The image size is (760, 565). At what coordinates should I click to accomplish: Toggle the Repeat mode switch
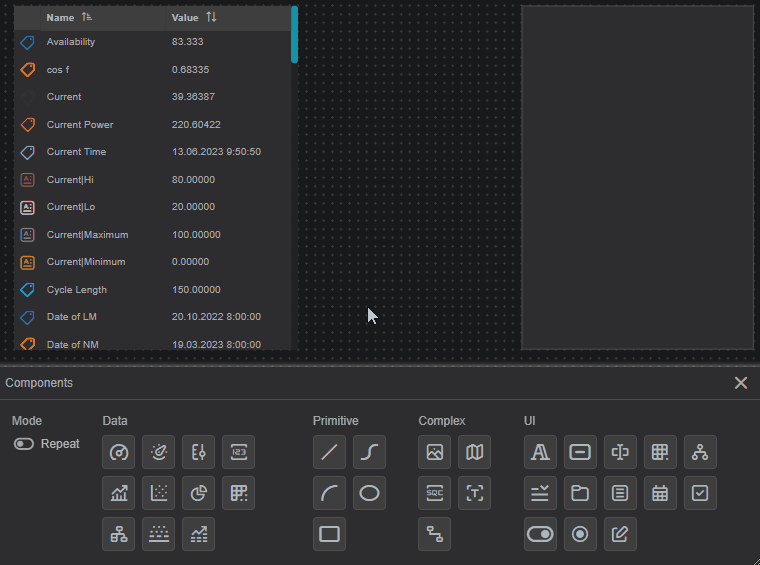coord(24,444)
